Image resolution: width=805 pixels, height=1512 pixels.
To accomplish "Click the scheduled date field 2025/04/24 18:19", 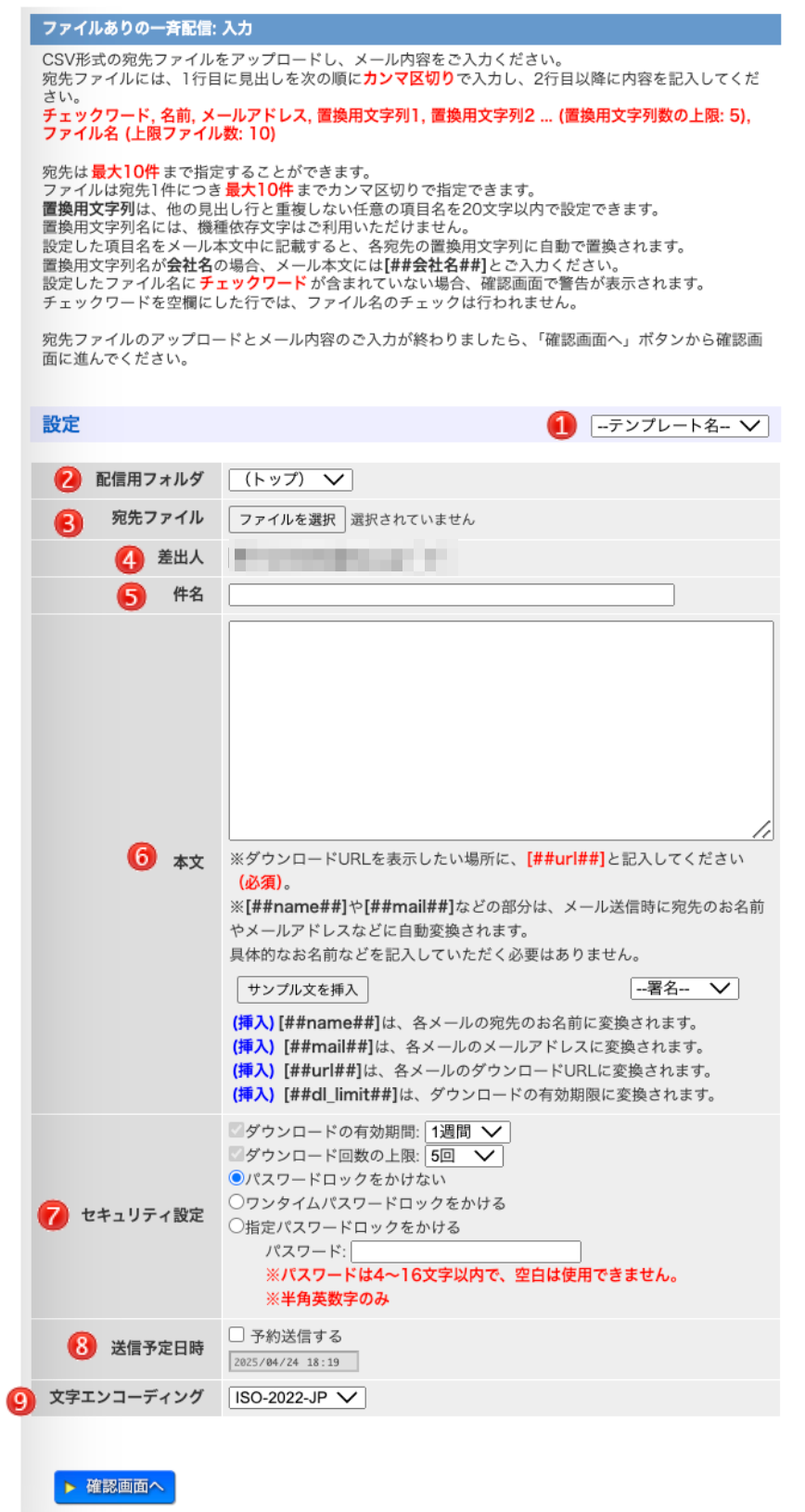I will [x=293, y=1362].
